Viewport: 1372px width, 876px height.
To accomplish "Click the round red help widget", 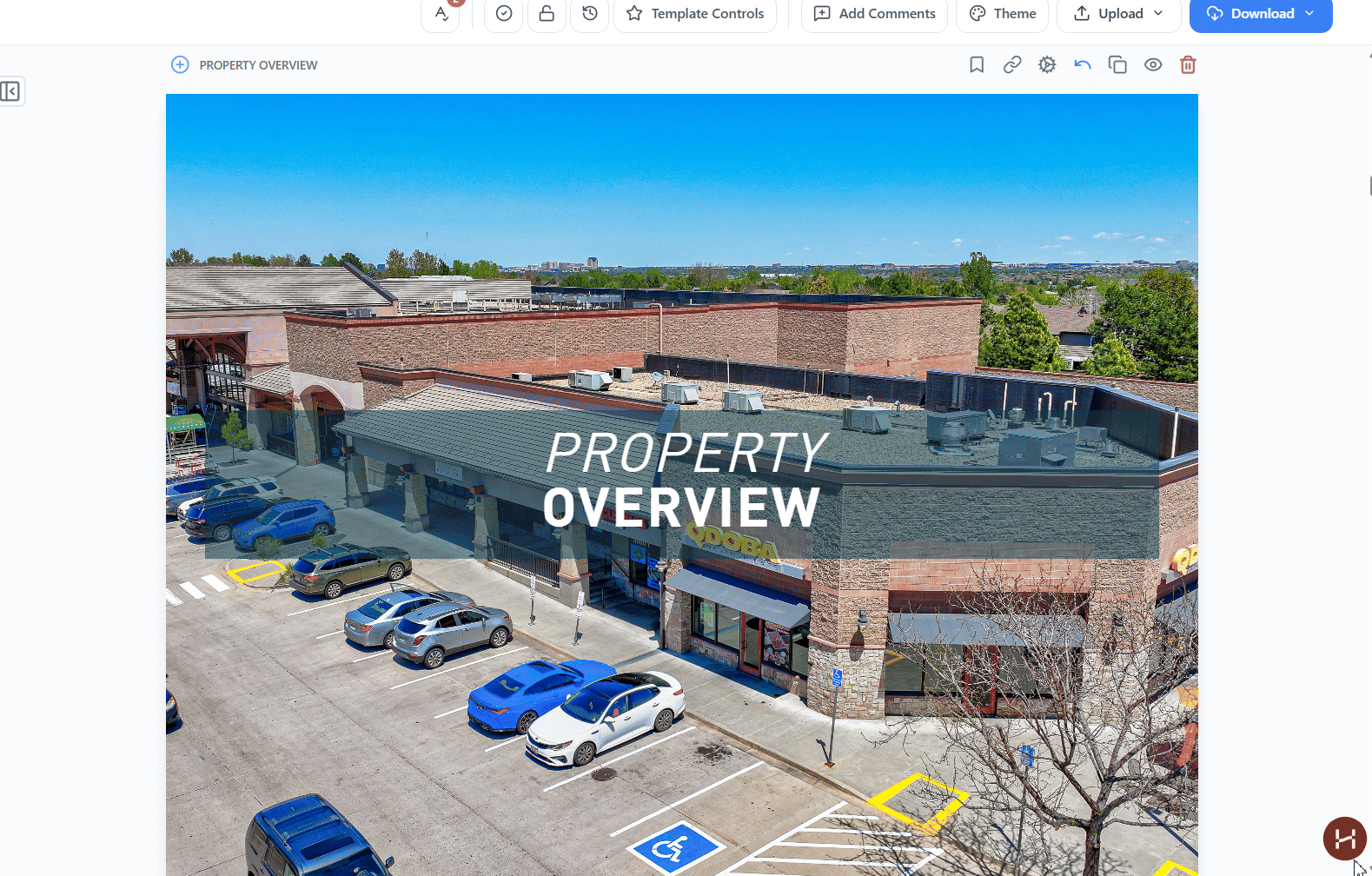I will pos(1344,839).
